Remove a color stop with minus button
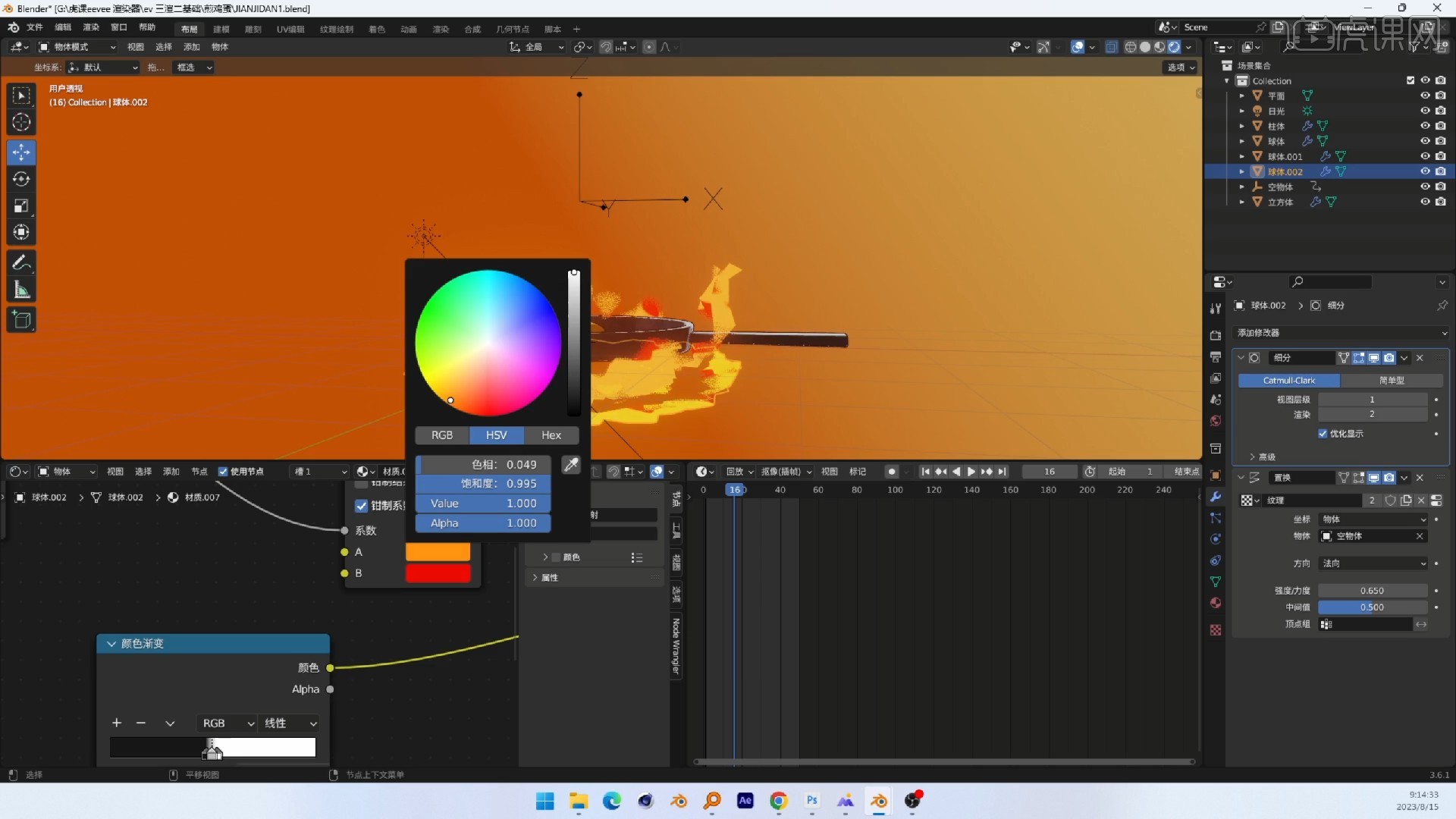Viewport: 1456px width, 819px height. (141, 723)
